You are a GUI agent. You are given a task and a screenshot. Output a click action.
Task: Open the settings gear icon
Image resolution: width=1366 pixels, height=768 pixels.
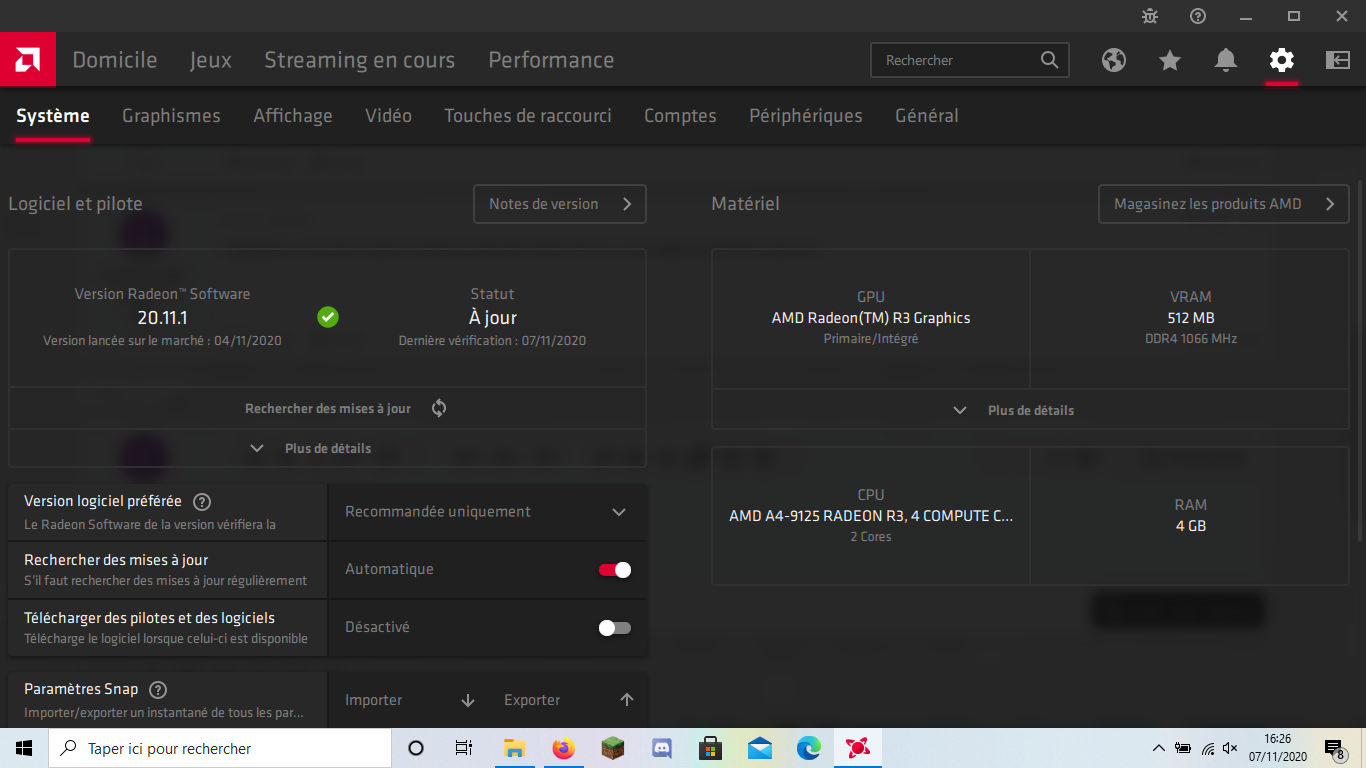[x=1282, y=60]
